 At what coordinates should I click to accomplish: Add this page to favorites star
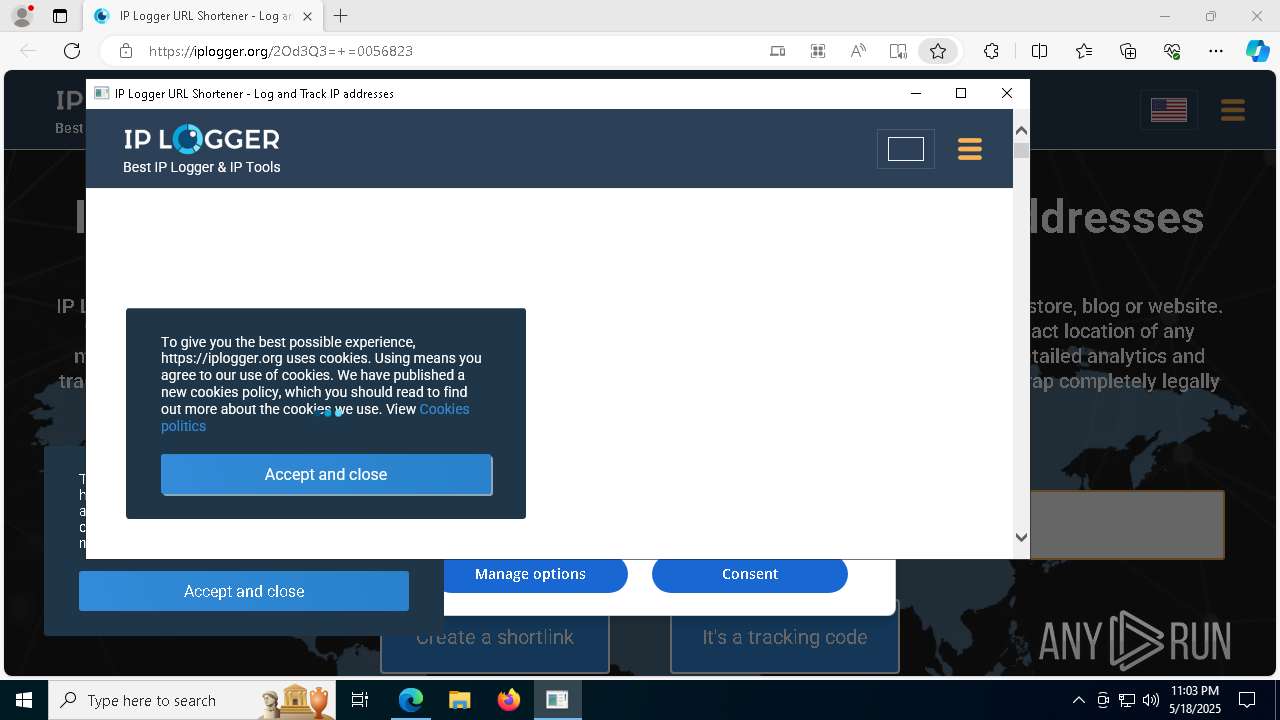[x=938, y=51]
